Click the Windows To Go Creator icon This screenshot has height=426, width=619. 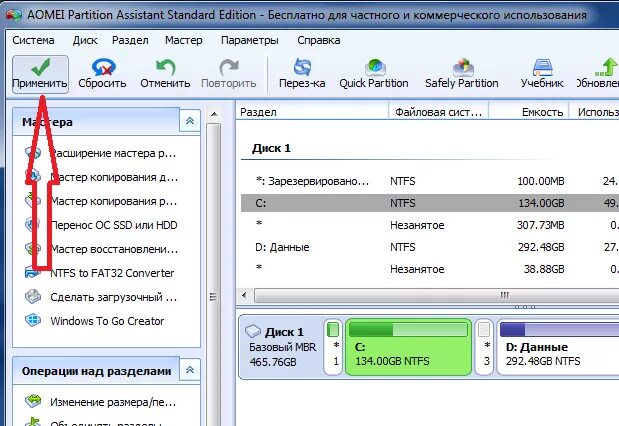tap(33, 320)
